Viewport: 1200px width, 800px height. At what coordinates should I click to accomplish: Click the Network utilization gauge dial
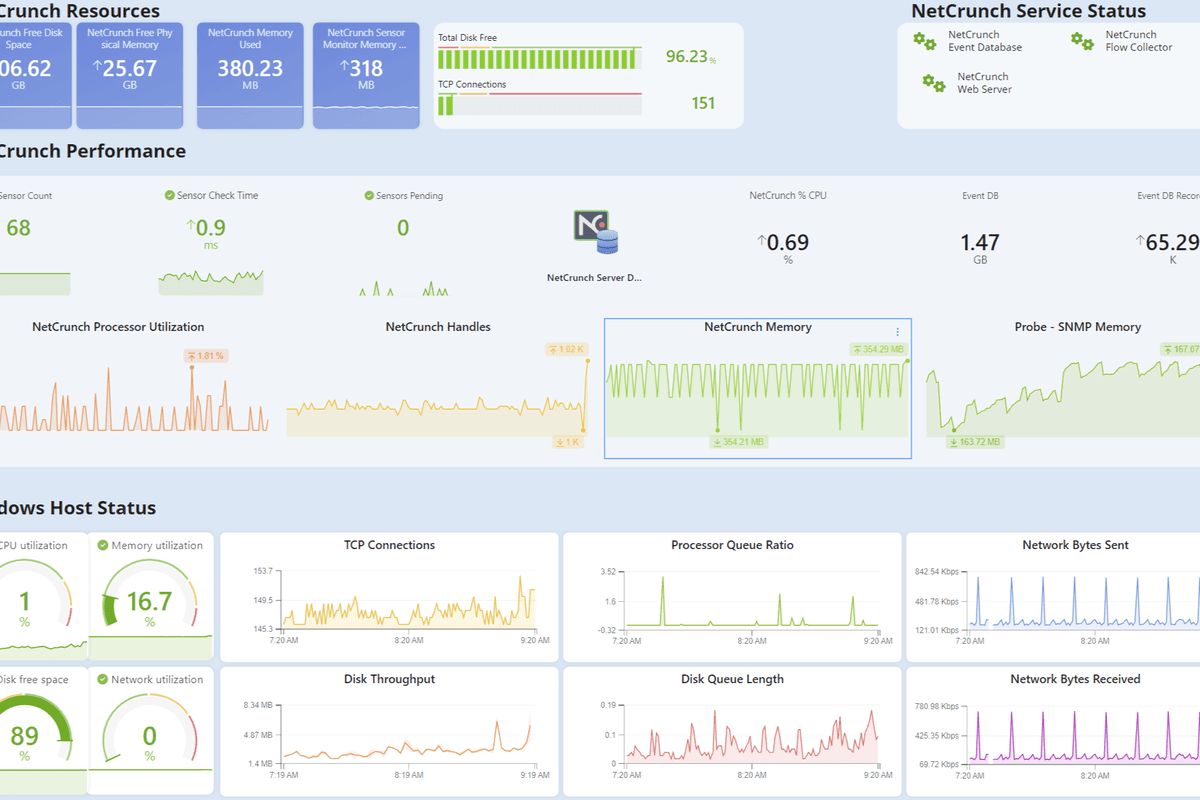click(150, 730)
